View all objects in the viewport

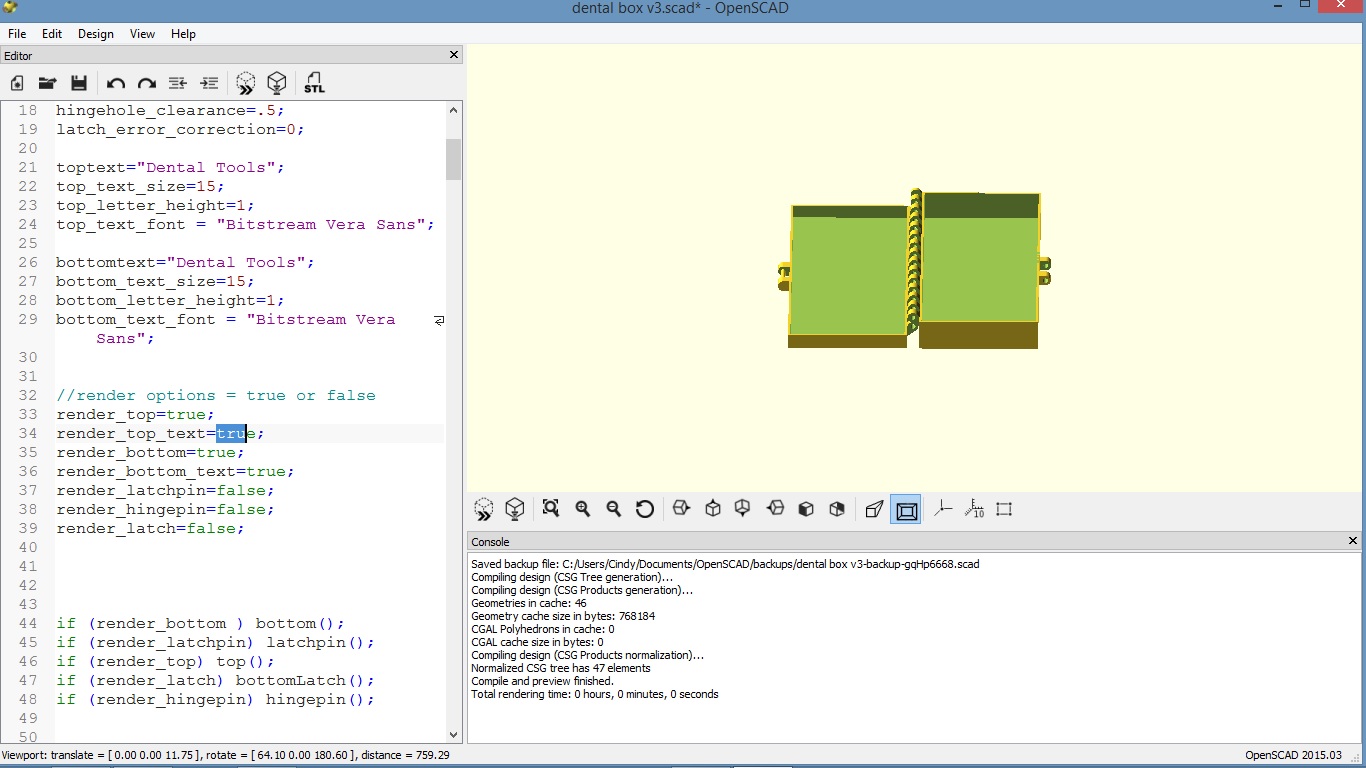(x=551, y=509)
